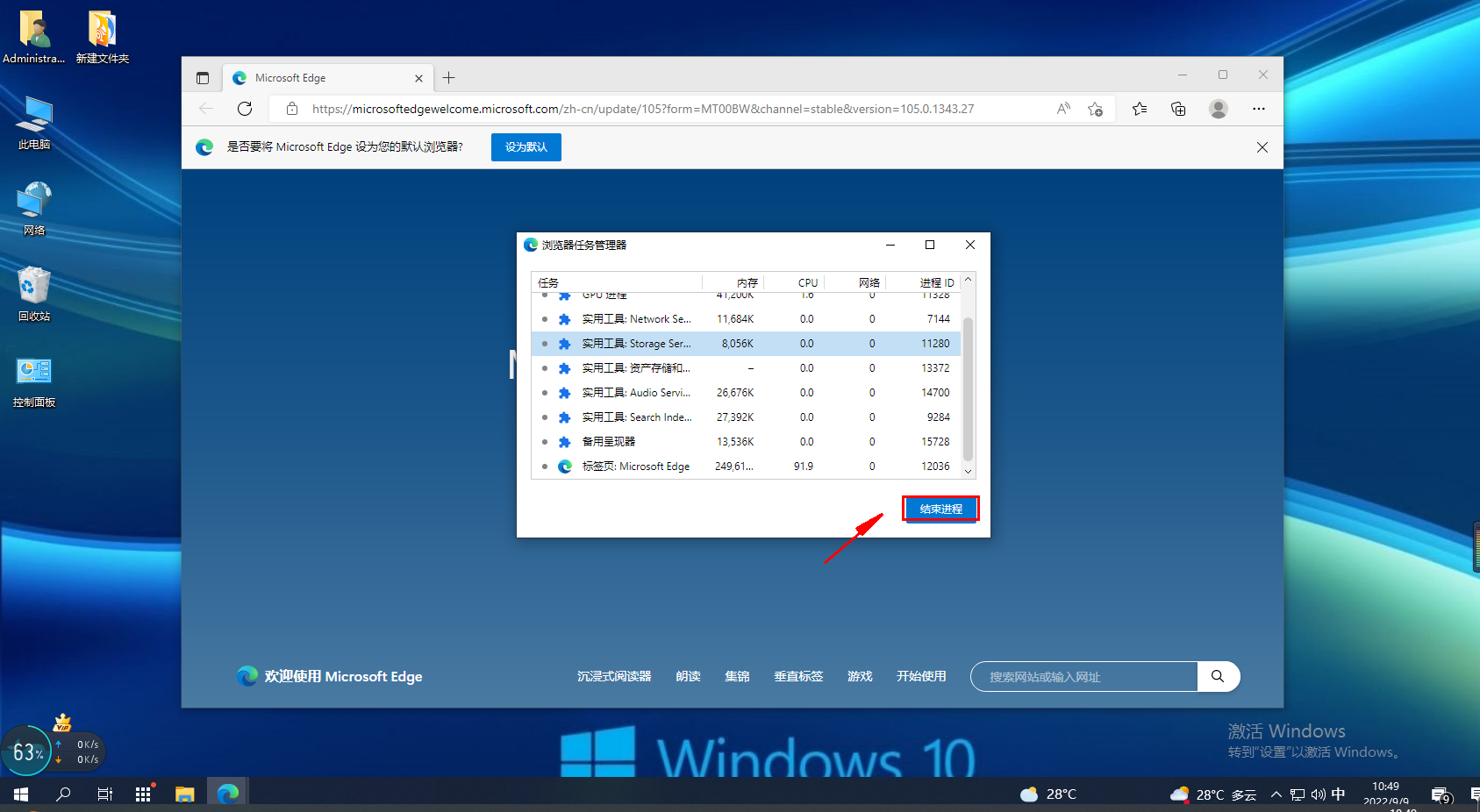Viewport: 1480px width, 812px height.
Task: Sort by the 内存 column header
Action: (733, 282)
